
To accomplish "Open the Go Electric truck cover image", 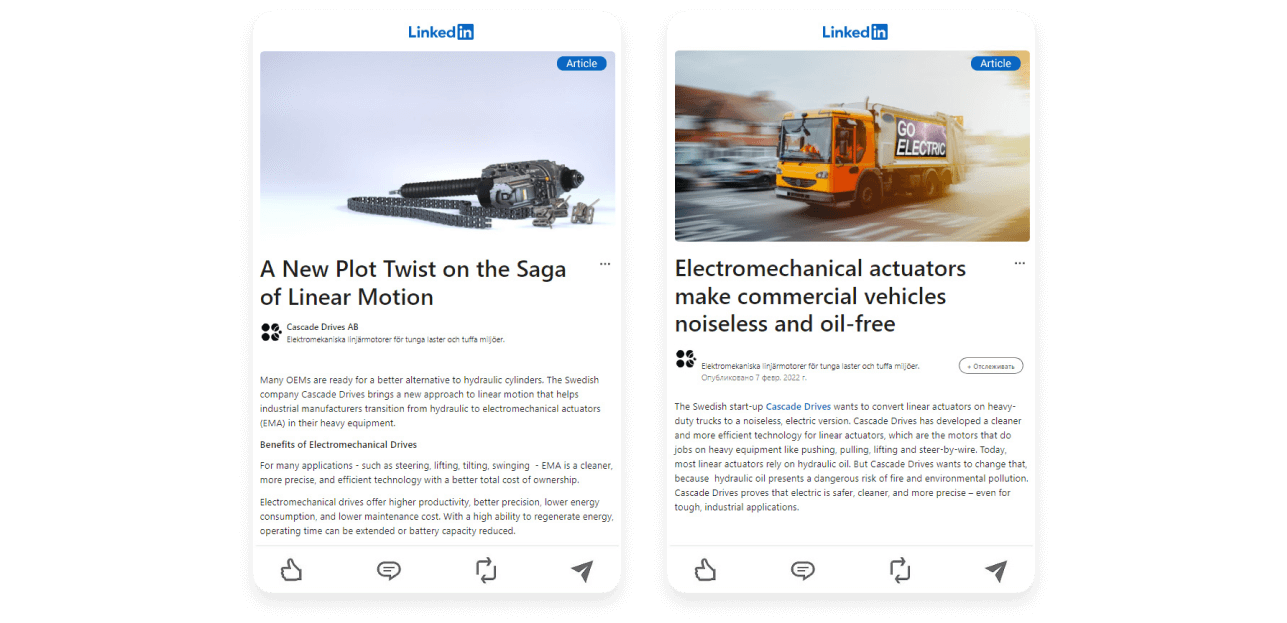I will (x=852, y=146).
